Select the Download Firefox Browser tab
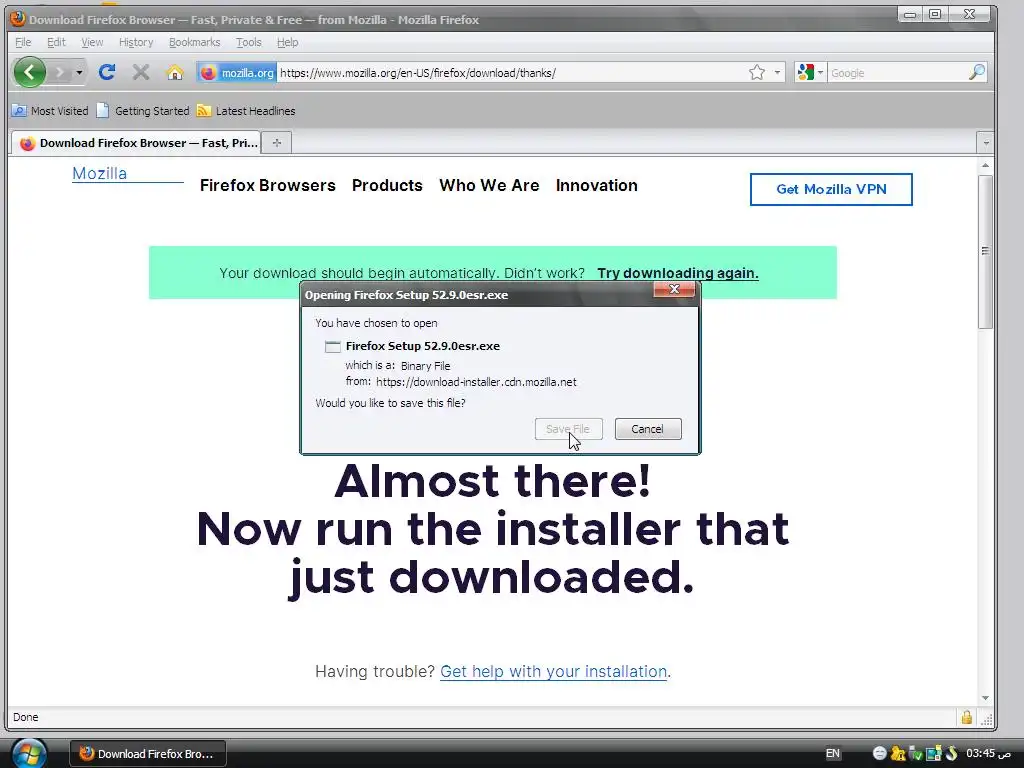 [x=136, y=143]
